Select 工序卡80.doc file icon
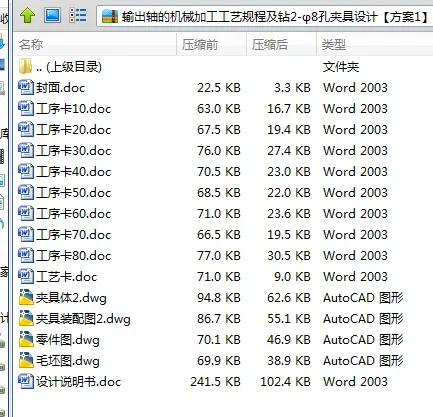Image resolution: width=433 pixels, height=417 pixels. click(26, 255)
